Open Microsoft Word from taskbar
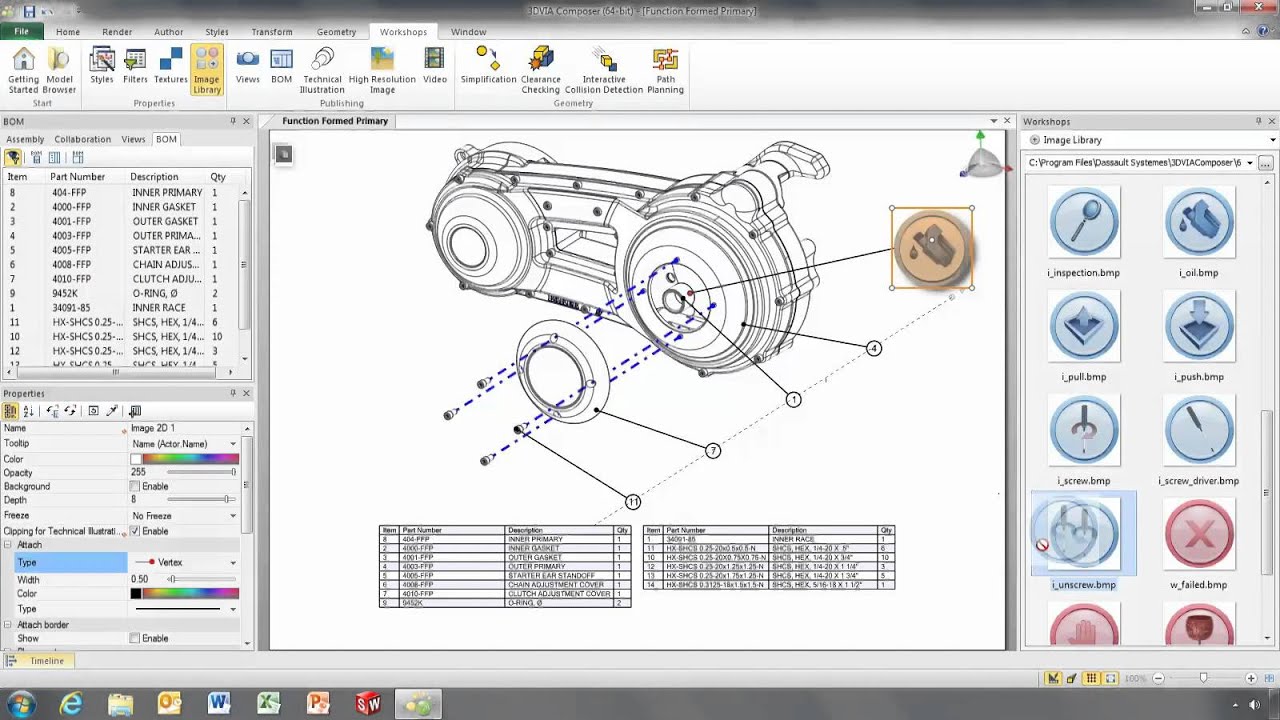Viewport: 1280px width, 720px height. (x=219, y=704)
